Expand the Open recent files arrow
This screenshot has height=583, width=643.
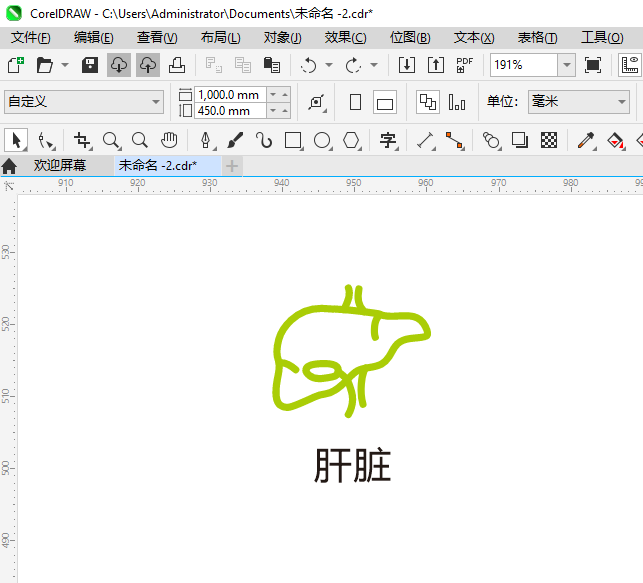tap(65, 65)
